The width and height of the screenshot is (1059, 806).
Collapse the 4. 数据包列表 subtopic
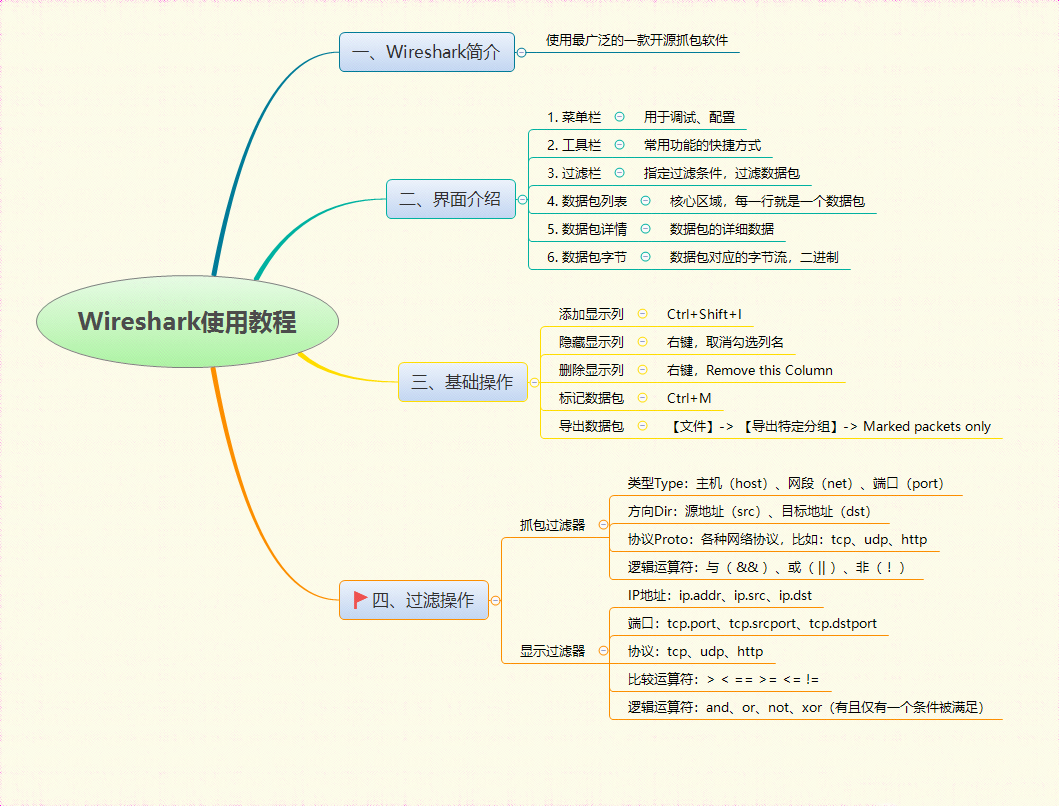click(646, 201)
